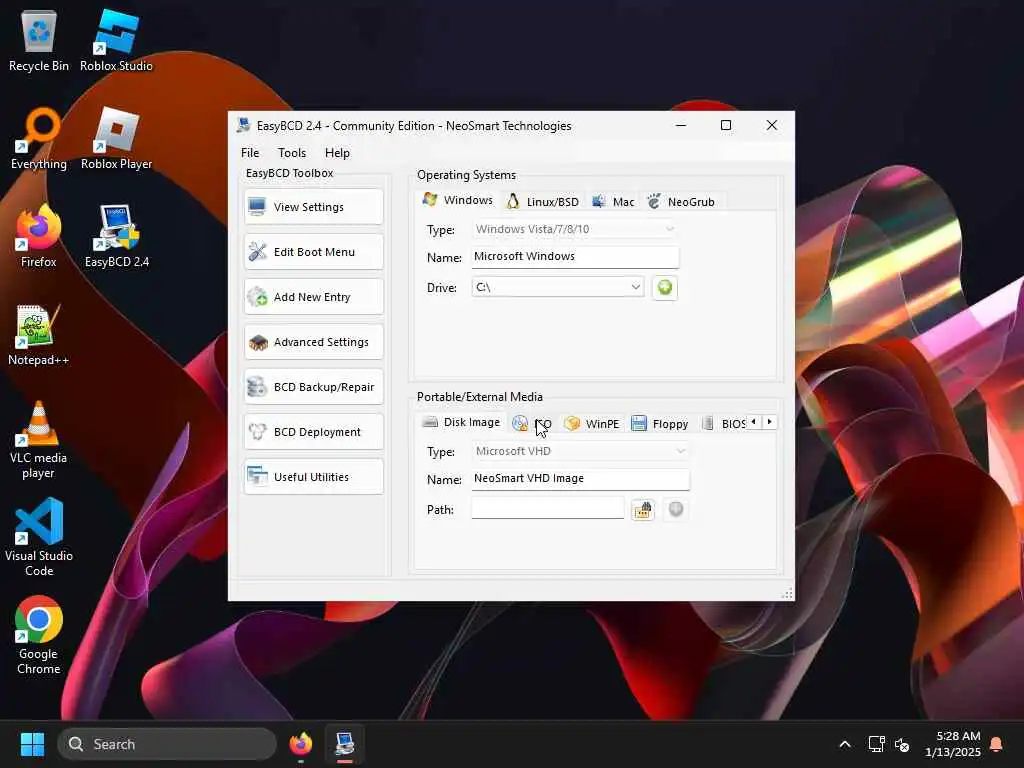Switch to the Linux/BSD tab
Screen dimensions: 1024x768
point(543,202)
